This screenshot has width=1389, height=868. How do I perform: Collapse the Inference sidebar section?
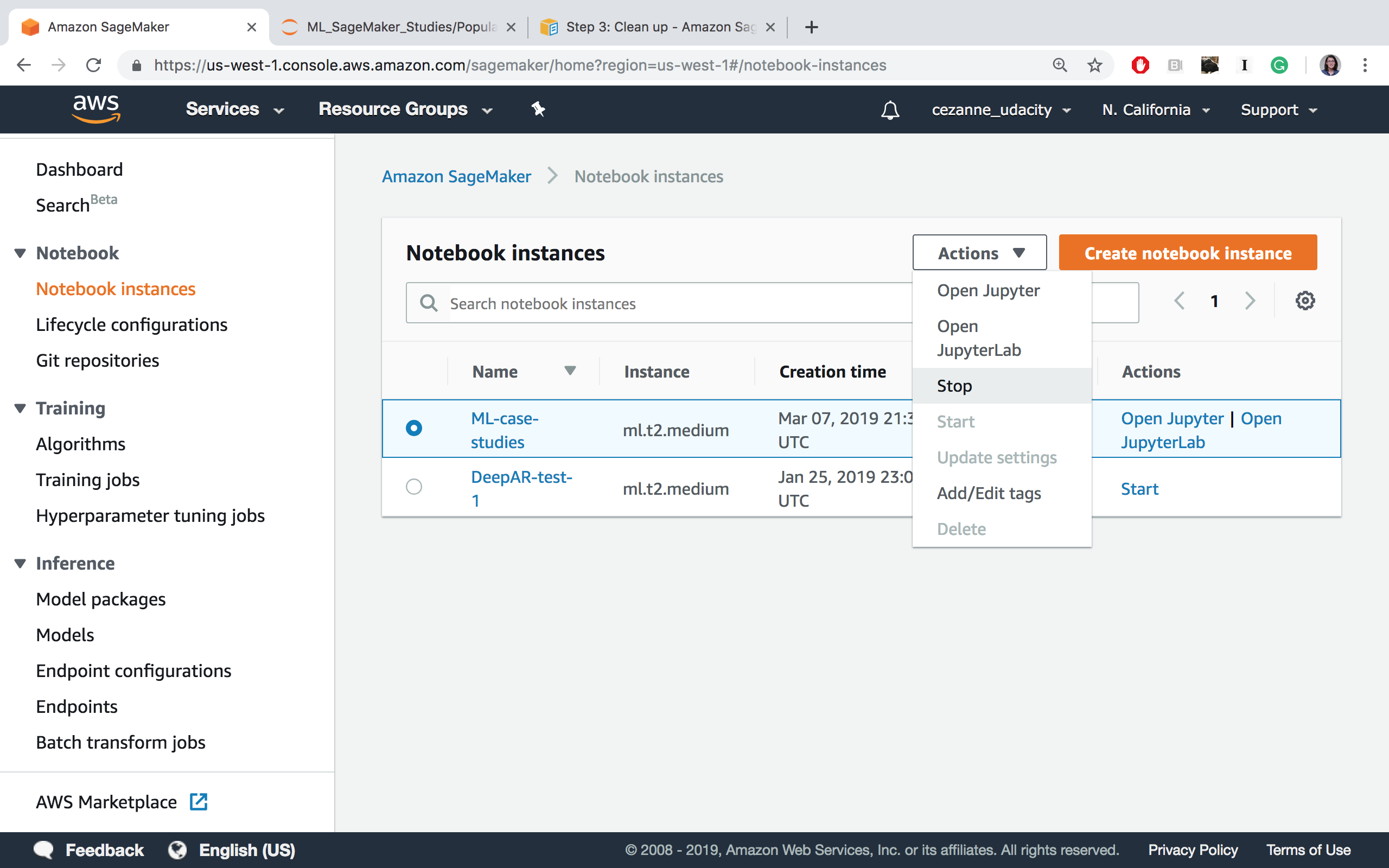(20, 563)
